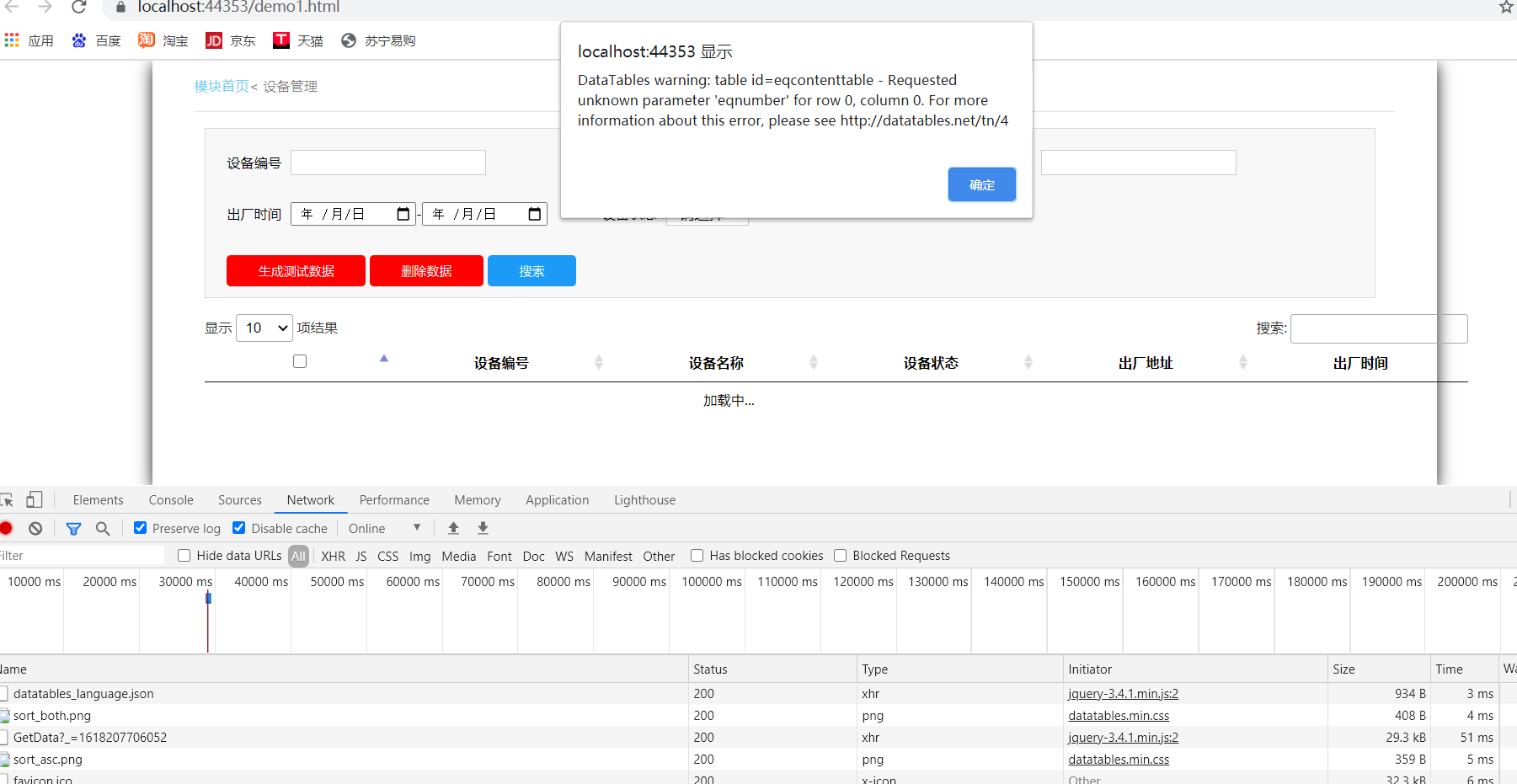Viewport: 1517px width, 784px height.
Task: Enable Blocked Requests checkbox
Action: point(841,556)
